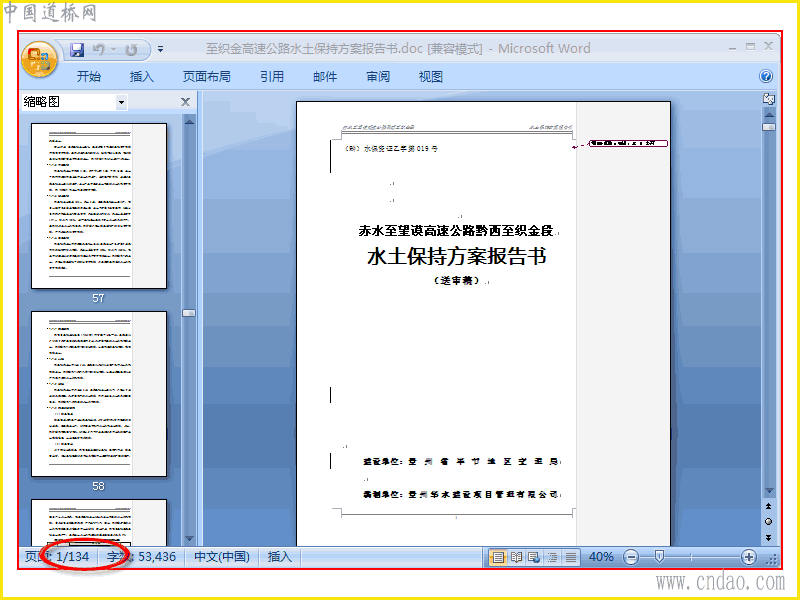Click the Redo icon
The height and width of the screenshot is (600, 800).
pyautogui.click(x=131, y=49)
